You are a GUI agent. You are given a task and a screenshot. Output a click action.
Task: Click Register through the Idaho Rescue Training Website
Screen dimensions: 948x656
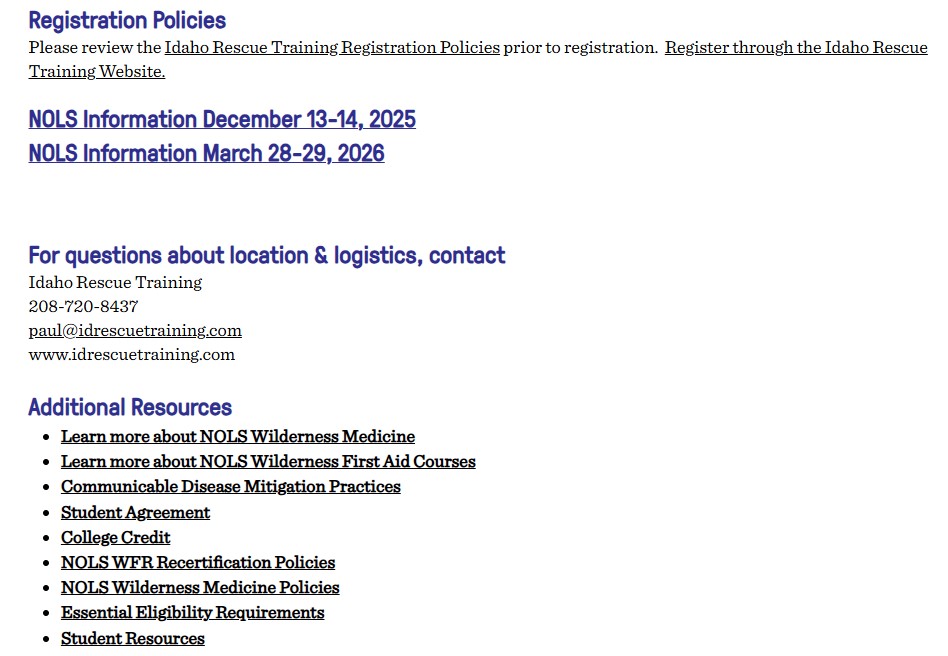click(x=795, y=48)
